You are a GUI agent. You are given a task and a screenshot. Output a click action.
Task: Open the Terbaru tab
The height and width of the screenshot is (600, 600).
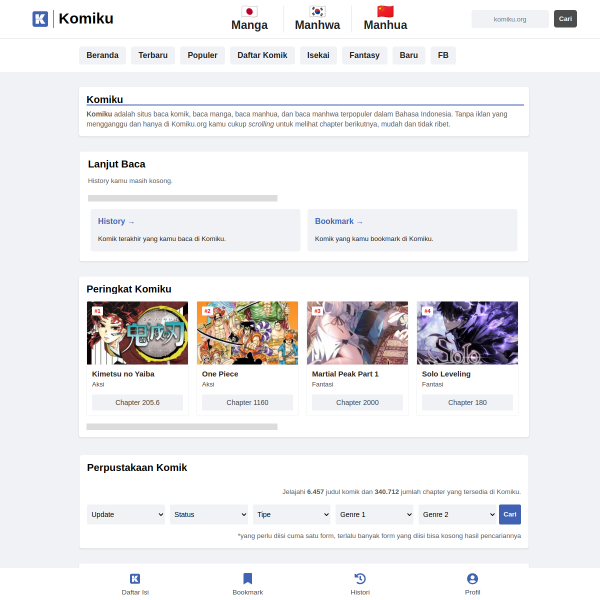click(153, 55)
